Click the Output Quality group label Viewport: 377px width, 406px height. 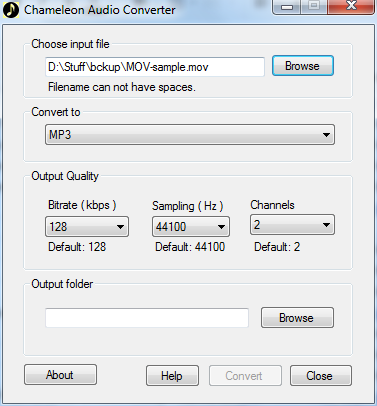click(x=65, y=176)
